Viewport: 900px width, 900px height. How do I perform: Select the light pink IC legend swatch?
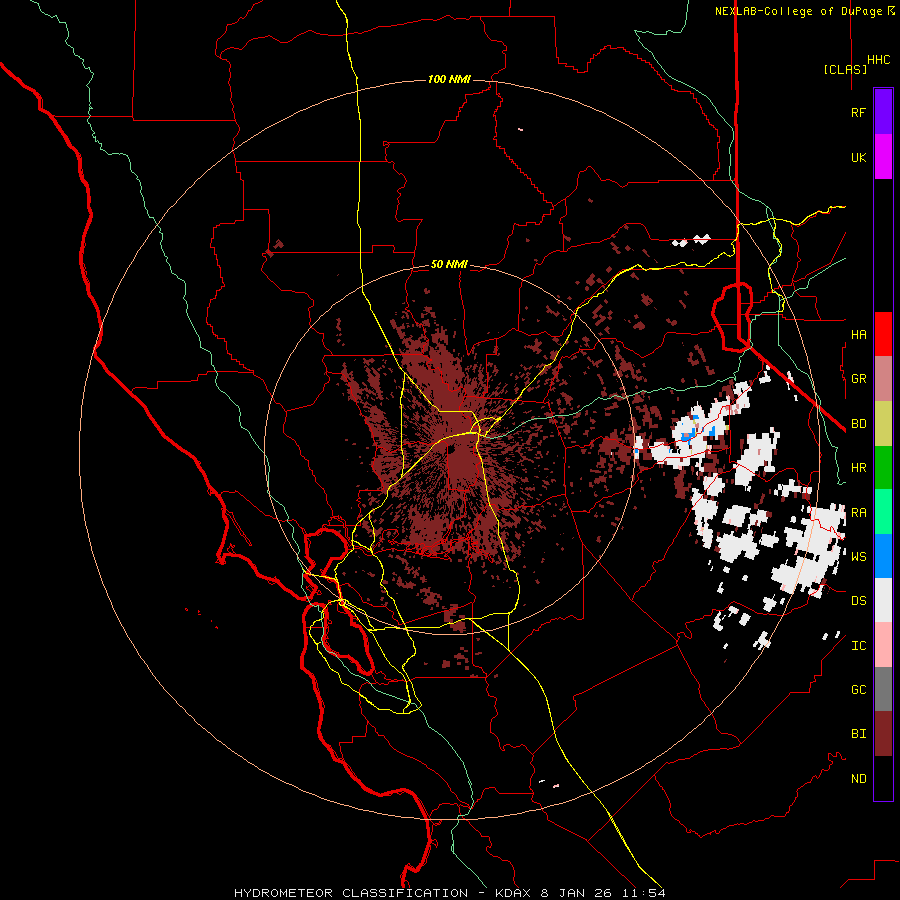tap(883, 645)
